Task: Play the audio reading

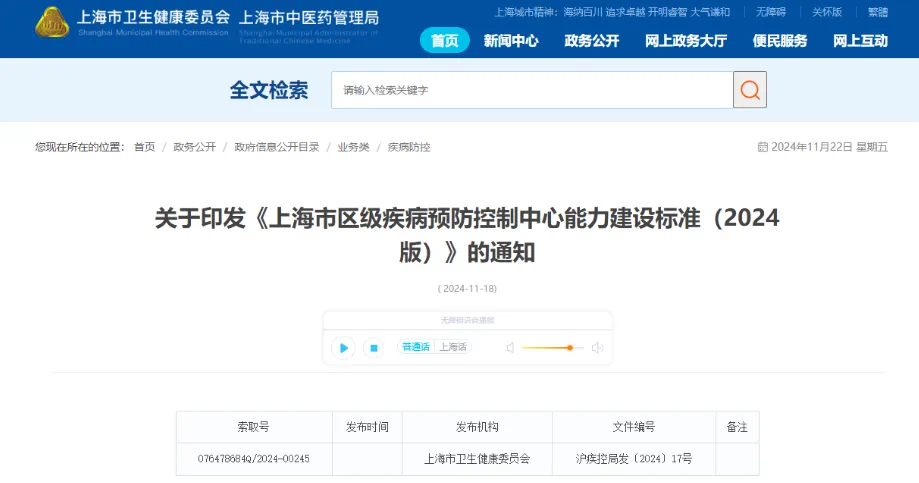Action: click(x=343, y=348)
